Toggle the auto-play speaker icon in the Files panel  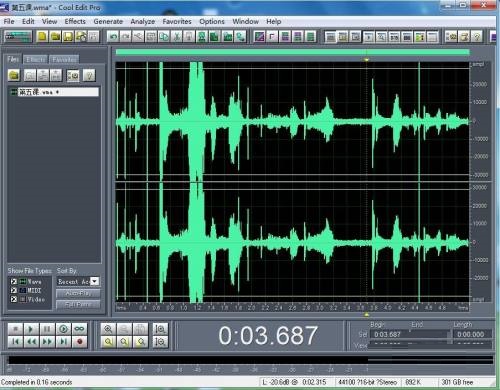[x=73, y=75]
